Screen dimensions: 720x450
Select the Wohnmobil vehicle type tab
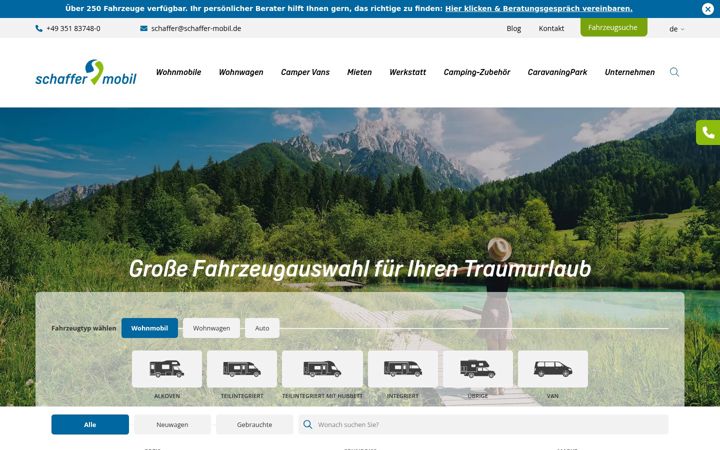[150, 328]
